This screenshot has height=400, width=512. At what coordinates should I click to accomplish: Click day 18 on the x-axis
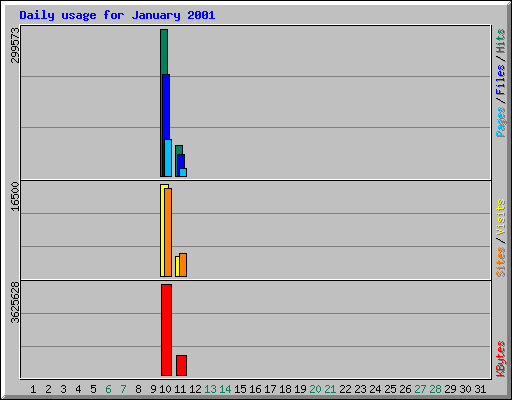pyautogui.click(x=285, y=389)
